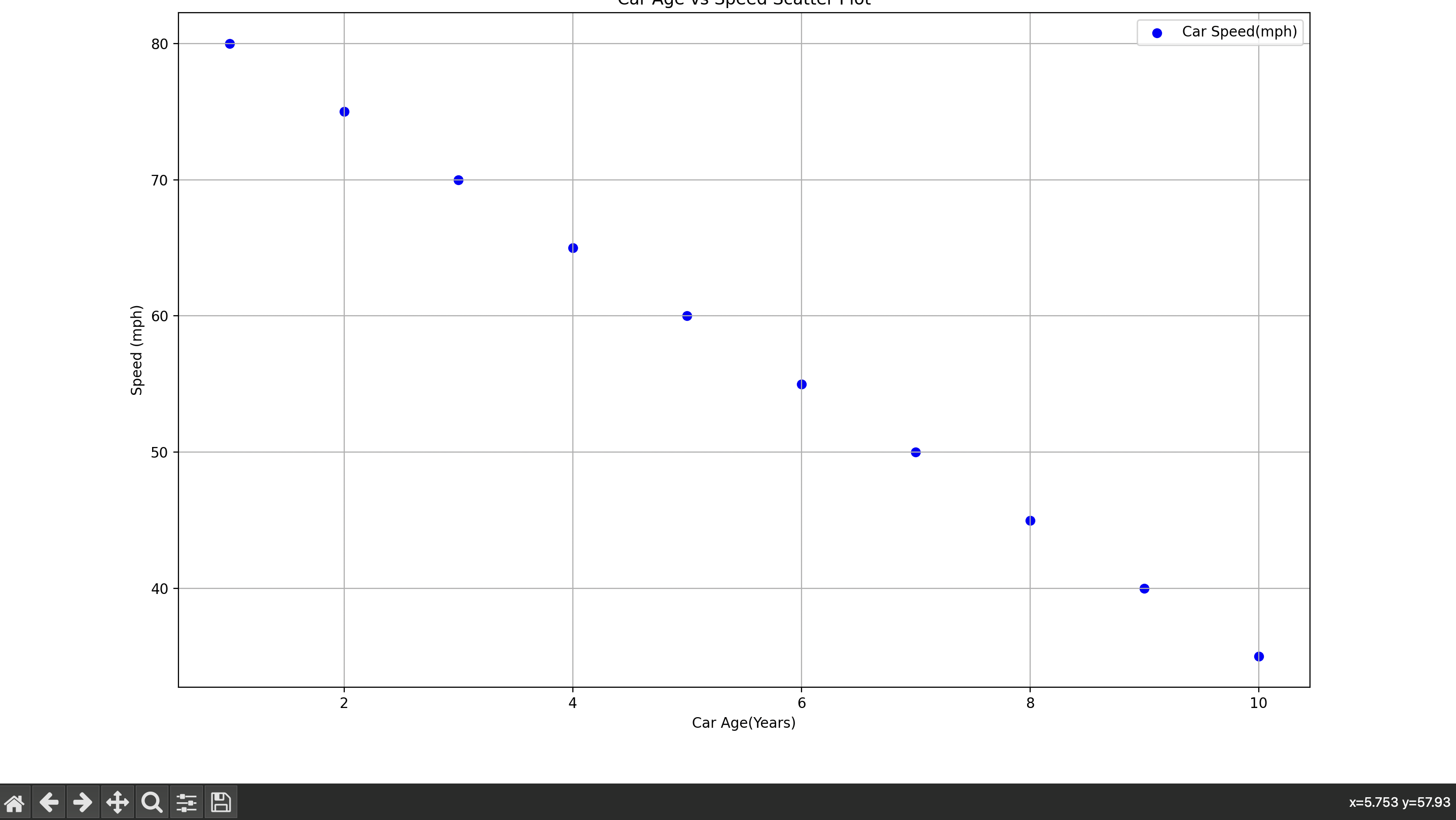This screenshot has height=820, width=1456.
Task: Click the Back to previous view arrow
Action: point(49,802)
